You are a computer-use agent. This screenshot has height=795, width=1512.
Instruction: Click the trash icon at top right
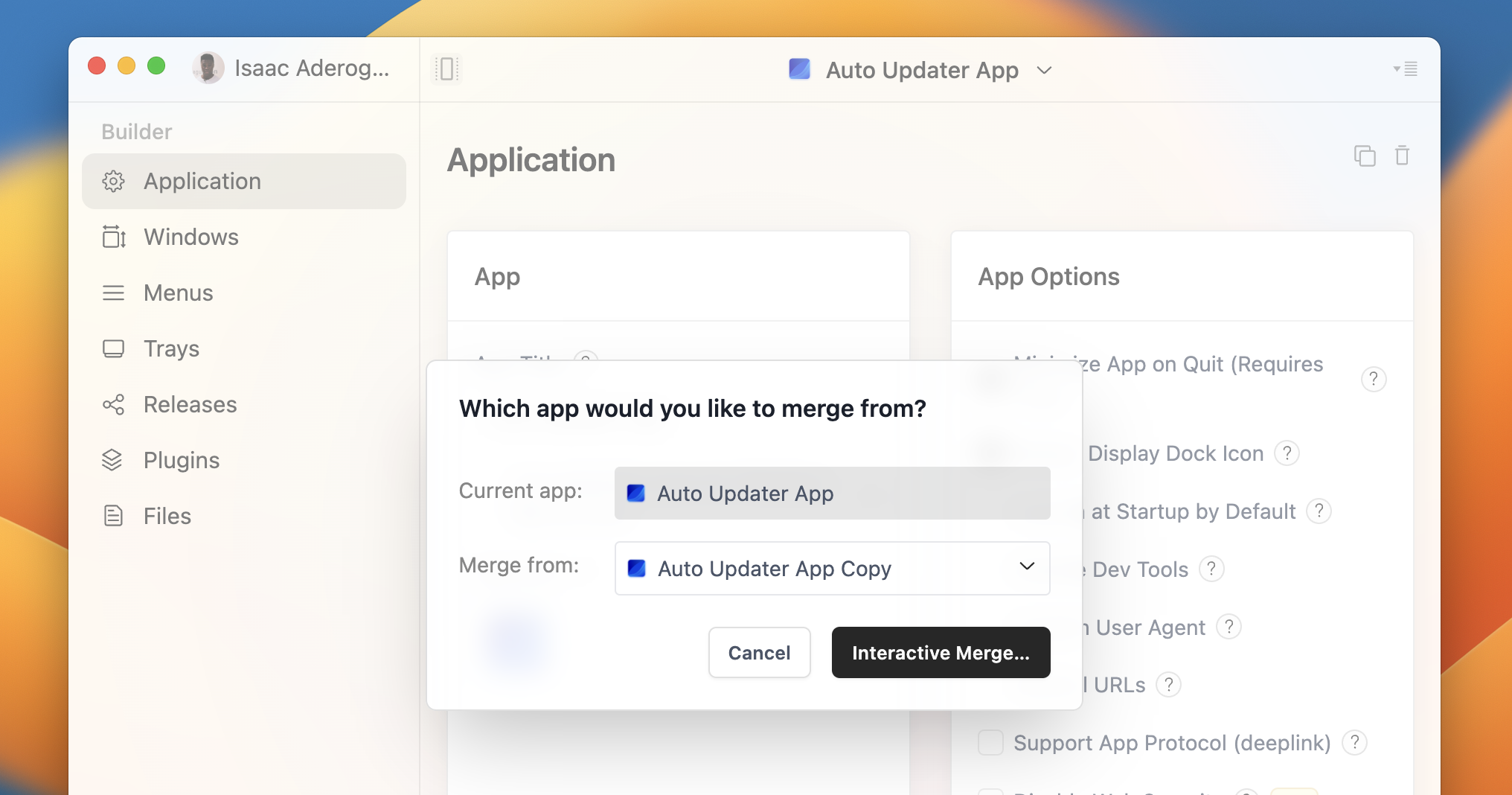coord(1403,156)
